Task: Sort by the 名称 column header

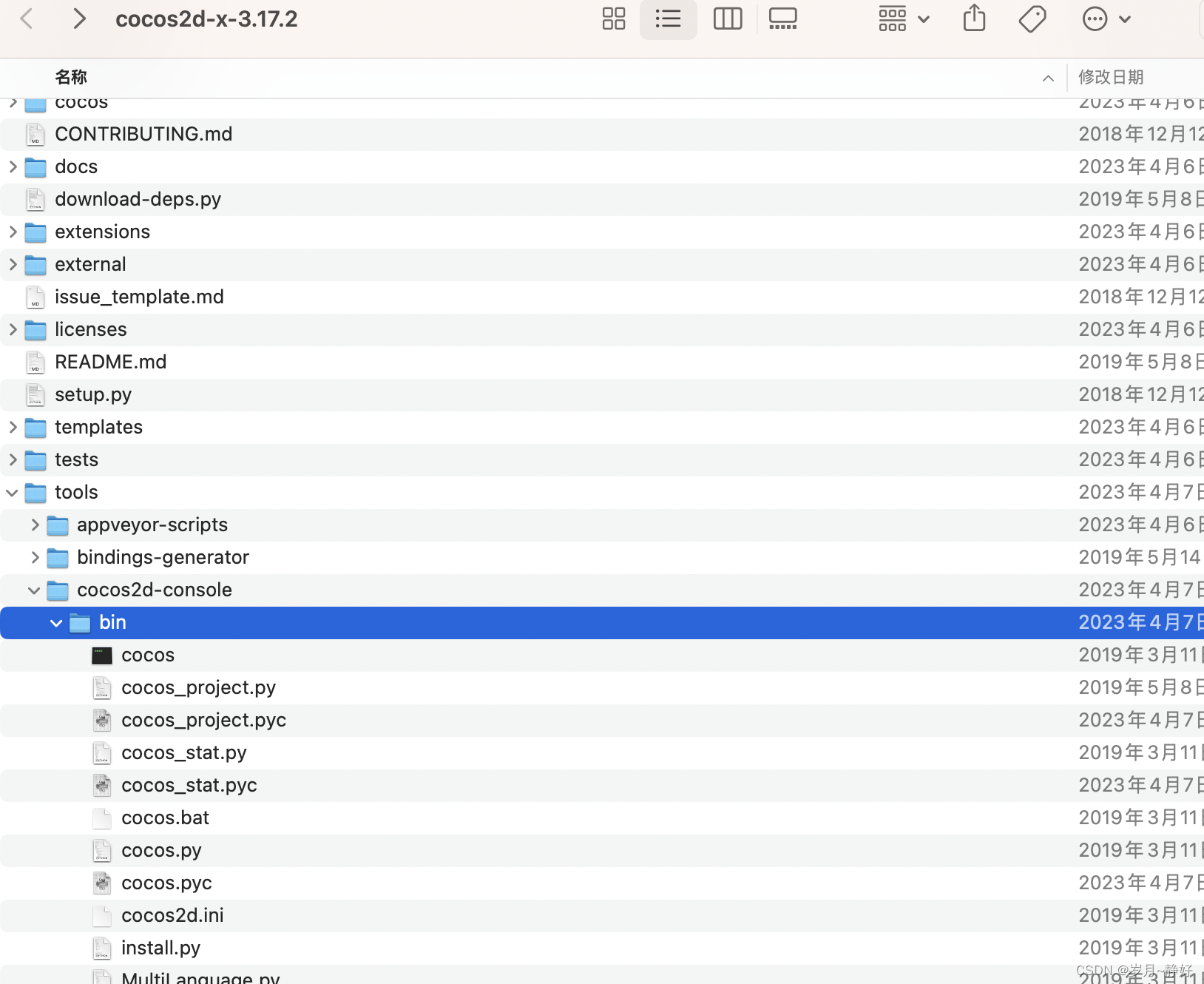Action: click(x=71, y=77)
